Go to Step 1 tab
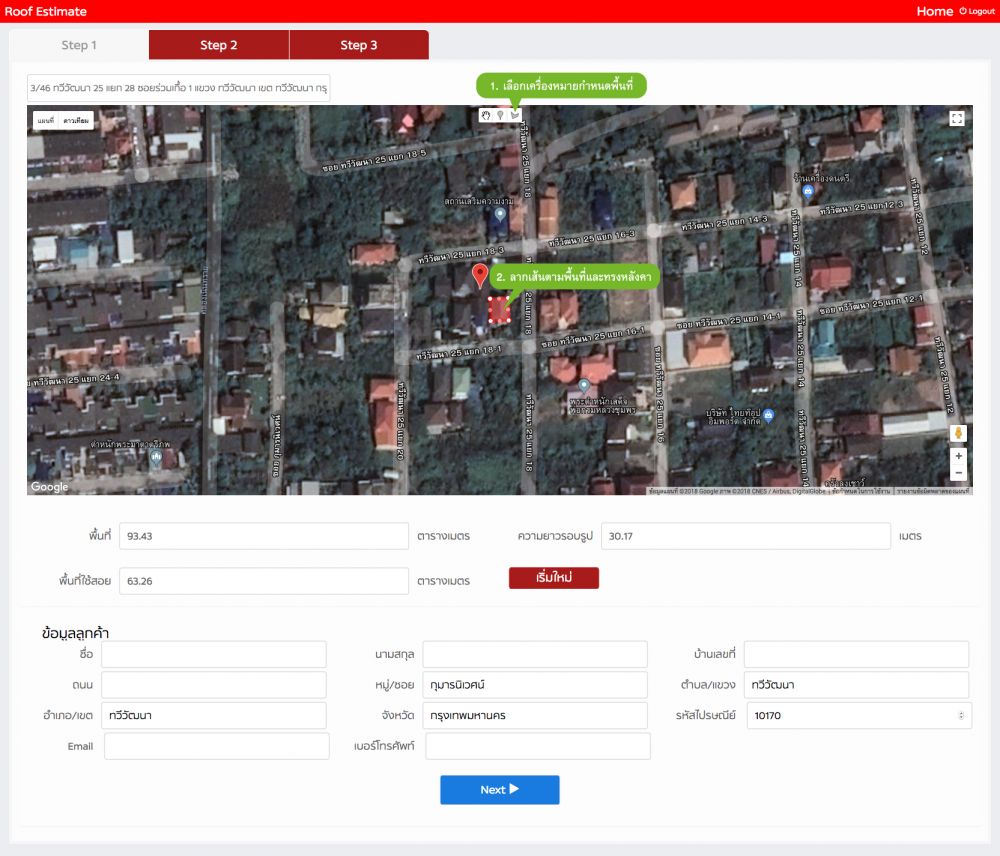 click(x=79, y=45)
